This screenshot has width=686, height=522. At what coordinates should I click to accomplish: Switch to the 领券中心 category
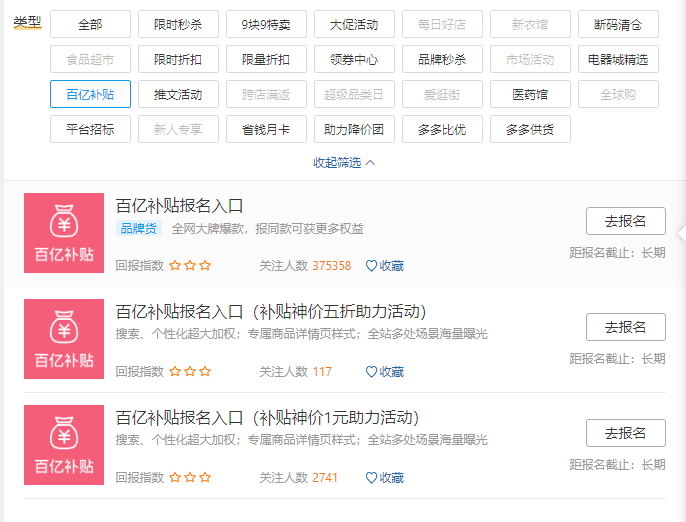tap(354, 59)
